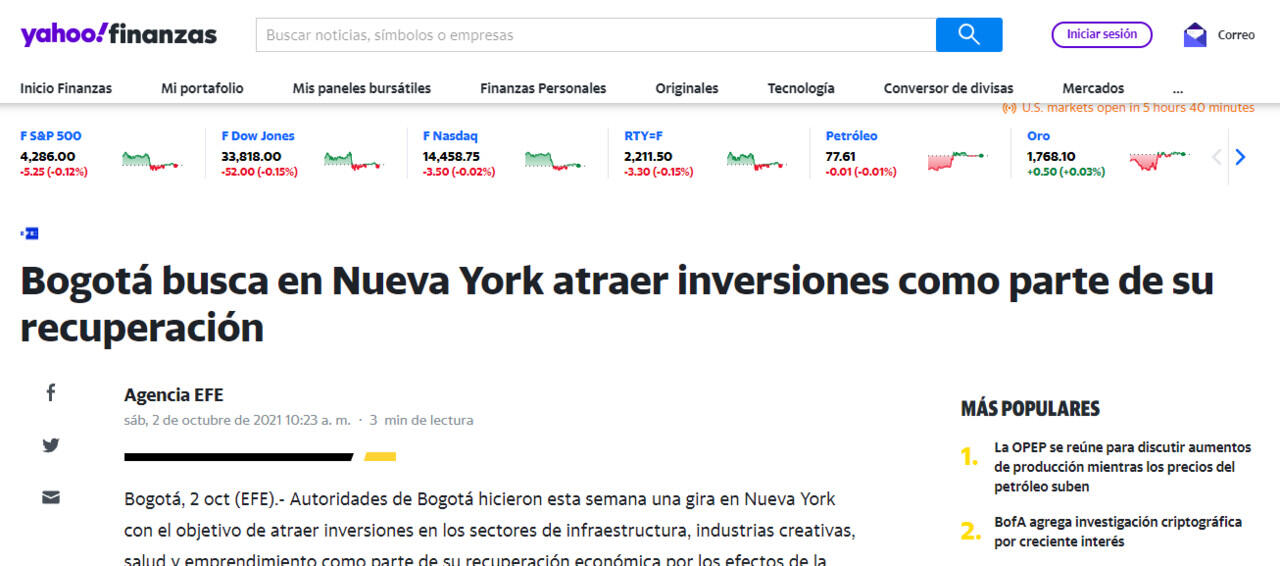Share article via Facebook icon
1280x566 pixels.
click(51, 393)
